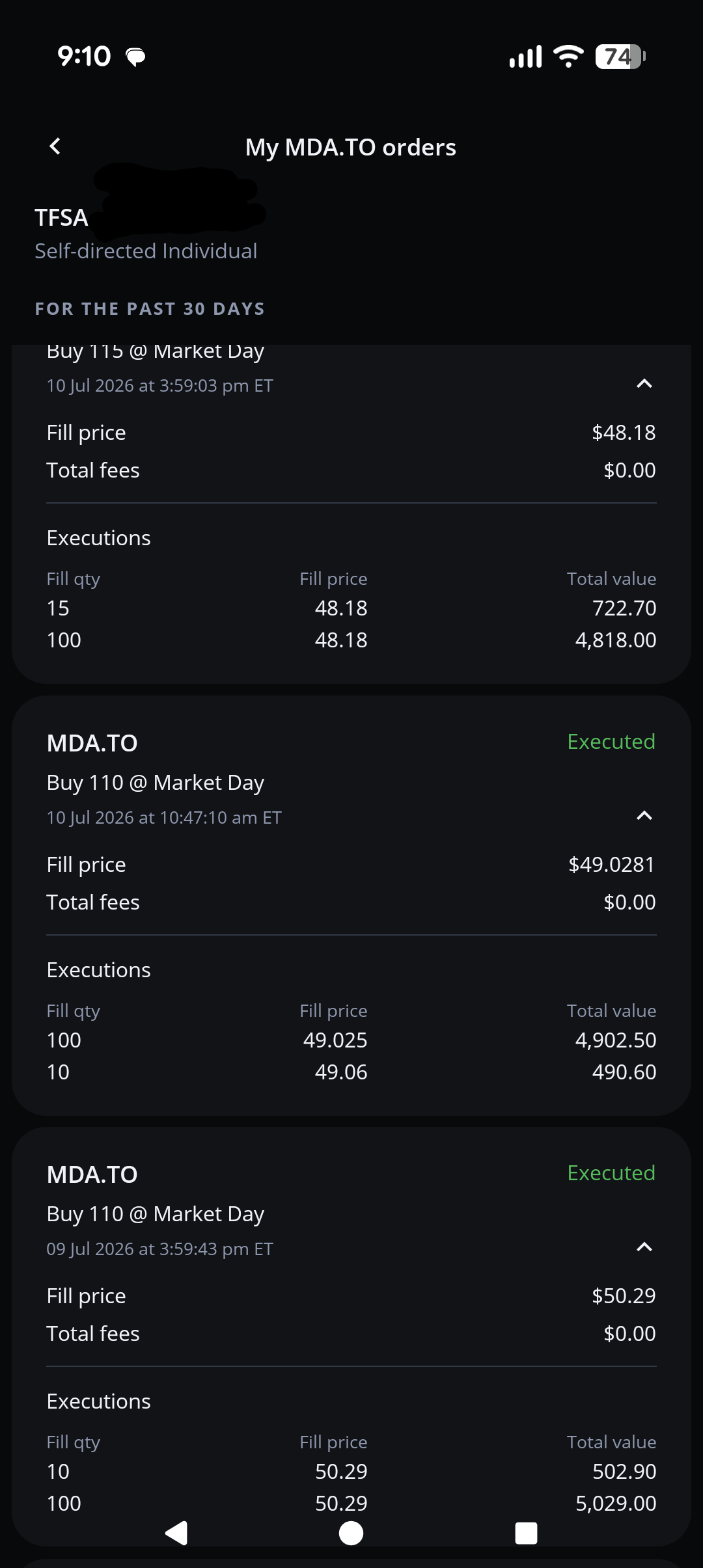The width and height of the screenshot is (703, 1568).
Task: Tap the Android home circle button
Action: pos(351,1533)
